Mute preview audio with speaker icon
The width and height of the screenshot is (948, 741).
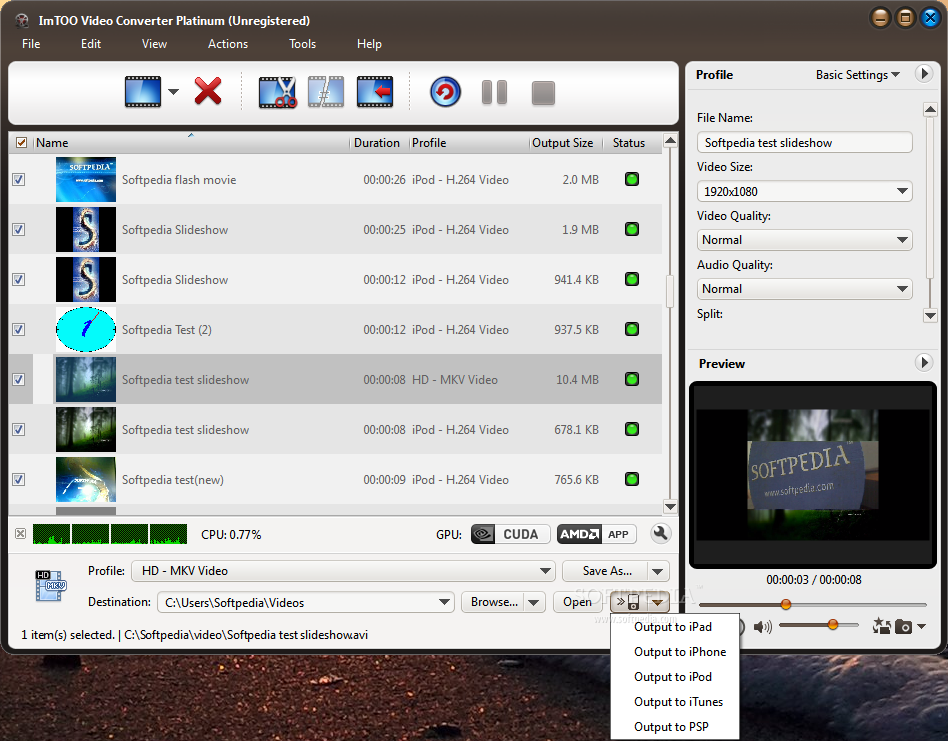click(762, 627)
